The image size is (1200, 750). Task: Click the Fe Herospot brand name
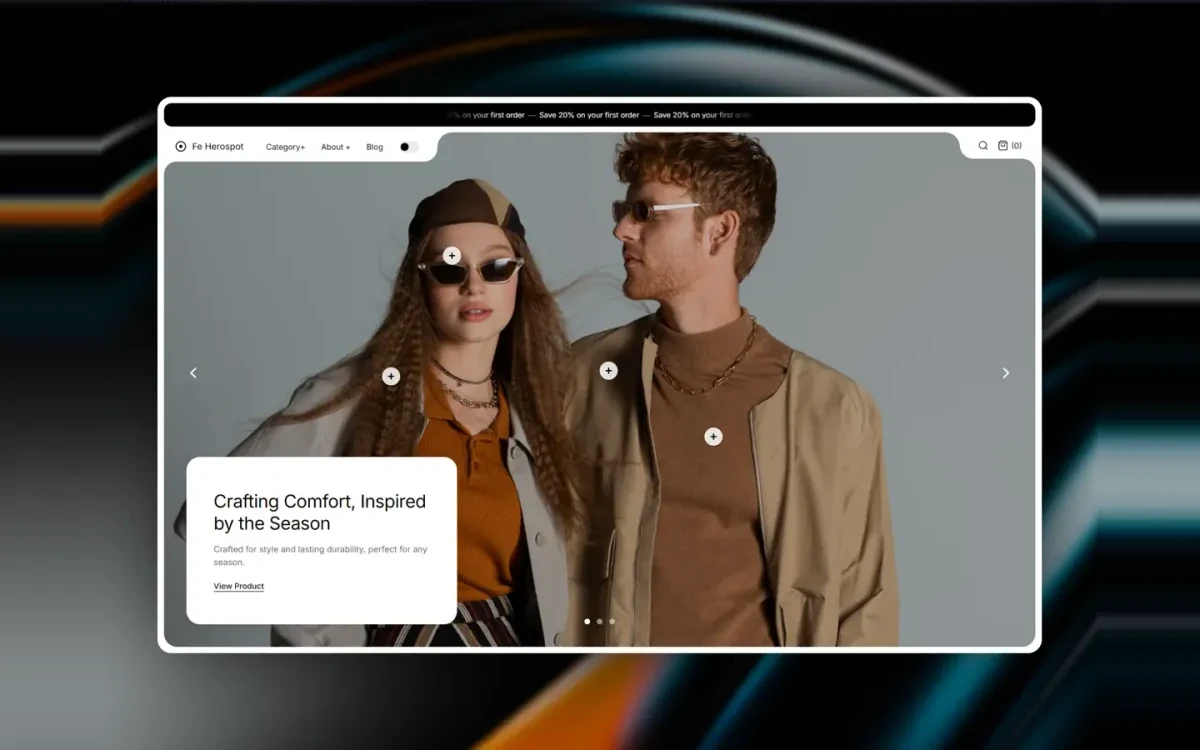[x=218, y=146]
